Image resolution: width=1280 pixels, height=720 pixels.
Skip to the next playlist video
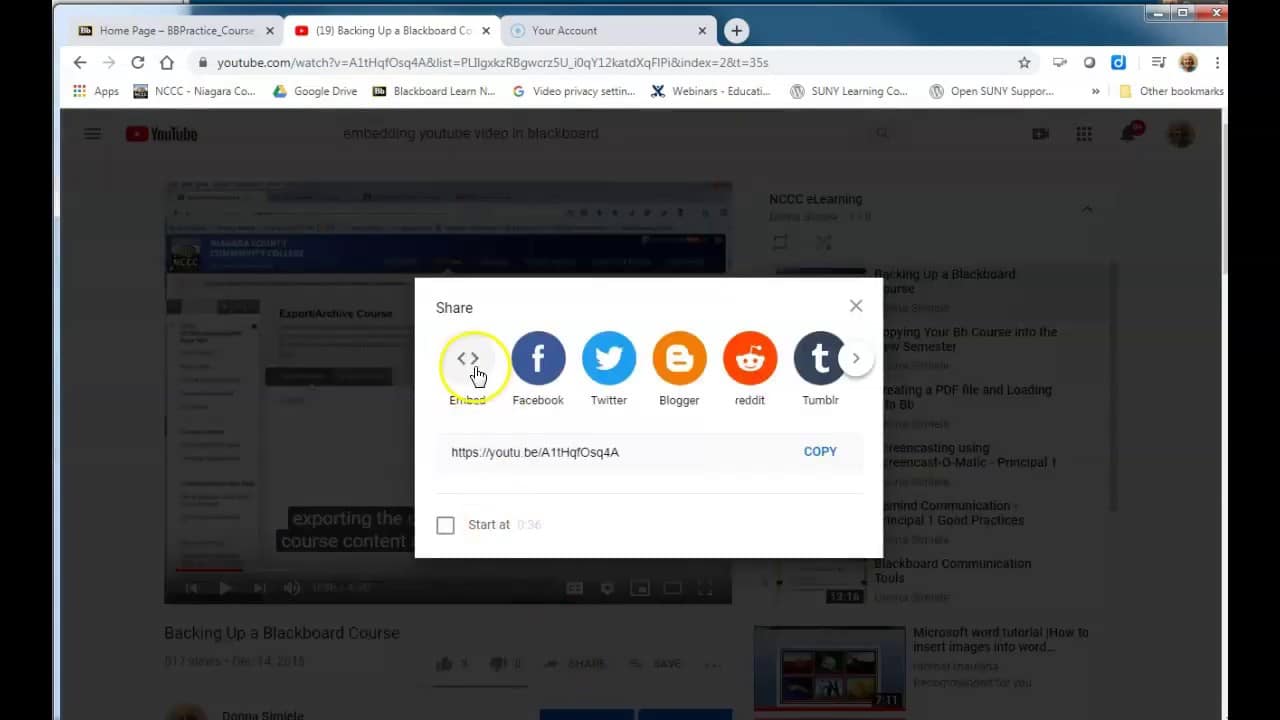[259, 588]
